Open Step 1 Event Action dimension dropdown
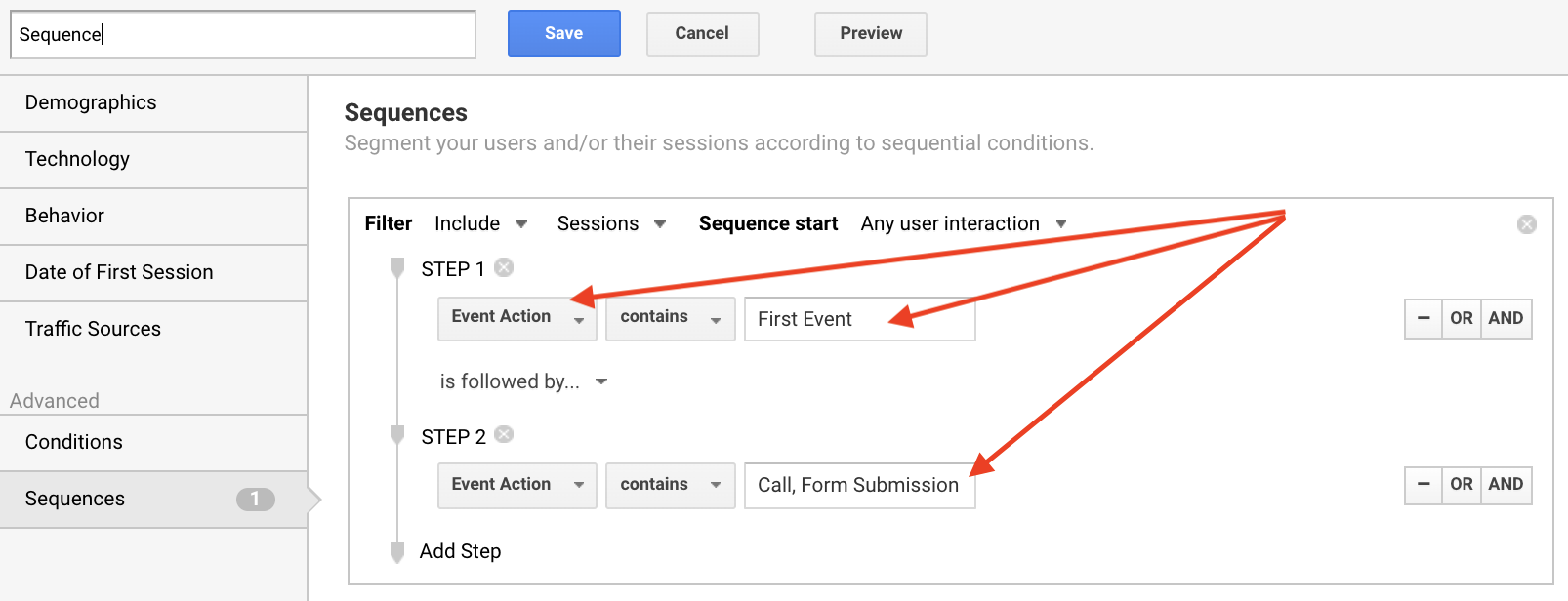Screen dimensions: 1568x601 tap(517, 319)
